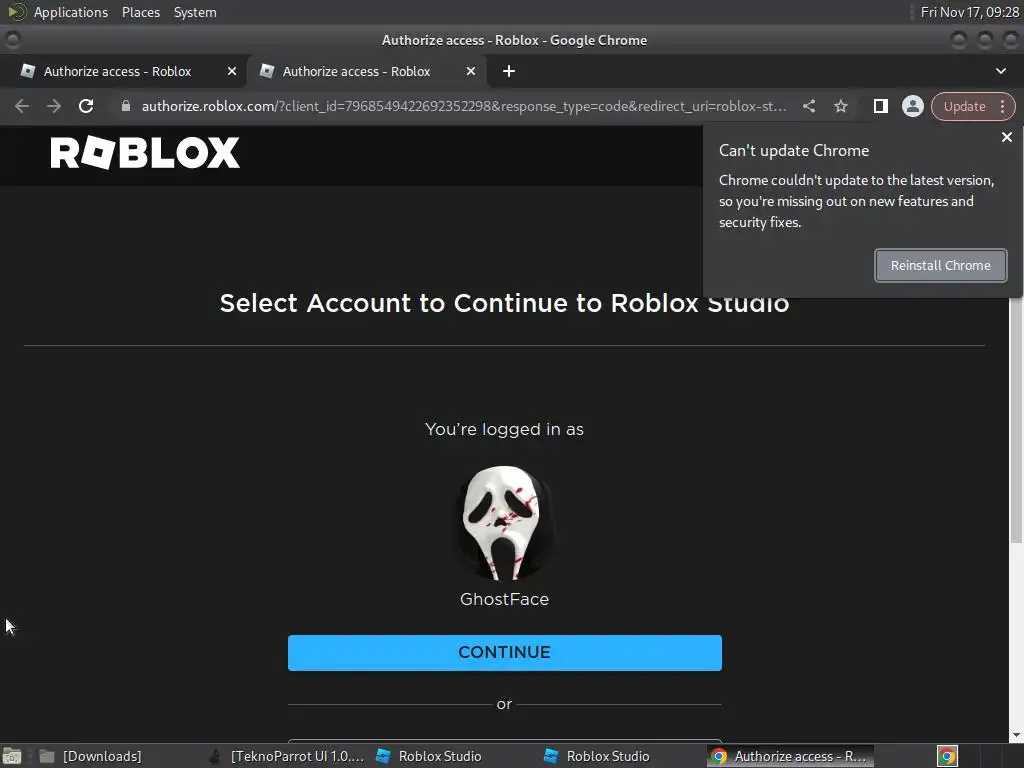
Task: Click the Roblox logo
Action: [145, 153]
